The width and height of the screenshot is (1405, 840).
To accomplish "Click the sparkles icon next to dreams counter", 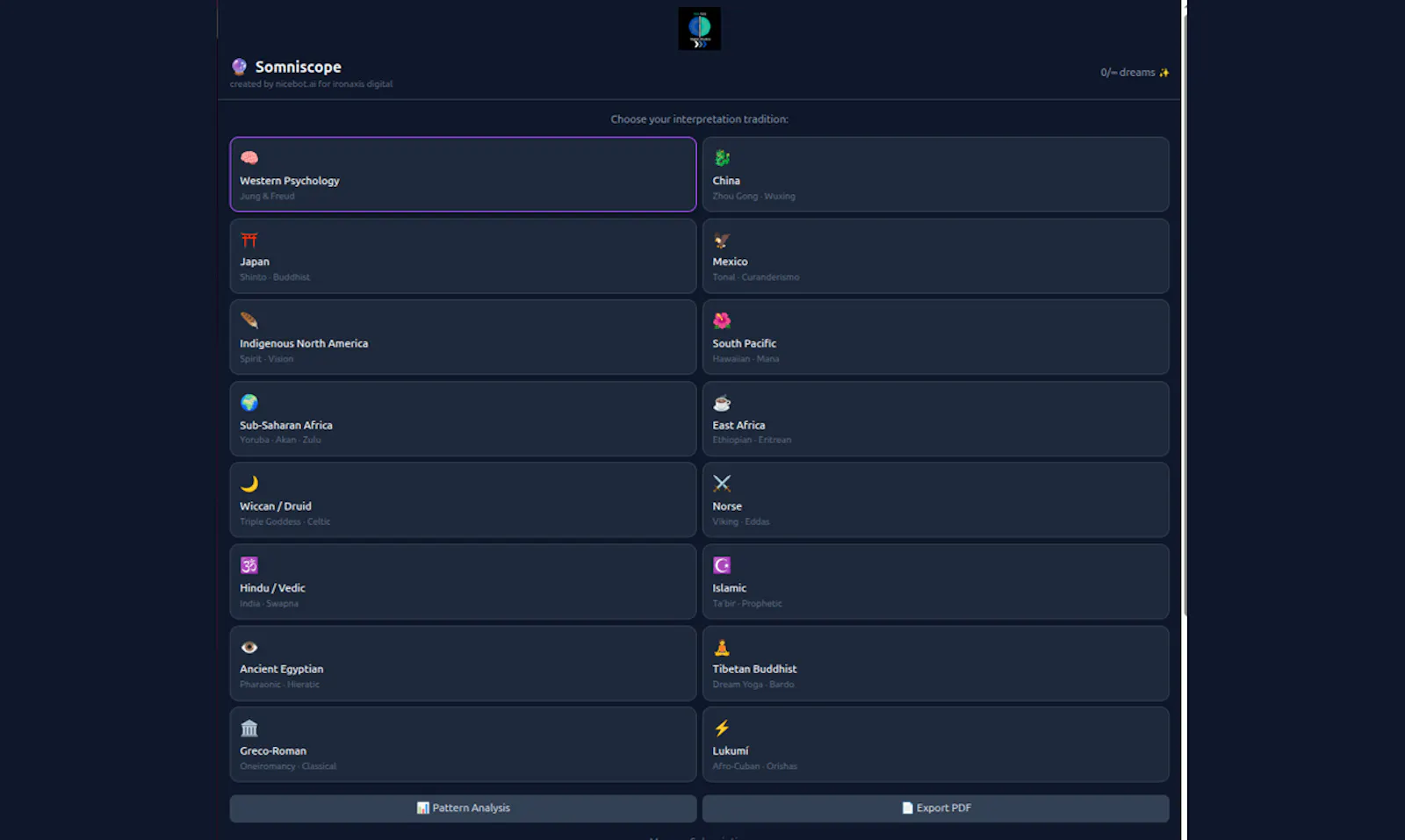I will pyautogui.click(x=1164, y=73).
